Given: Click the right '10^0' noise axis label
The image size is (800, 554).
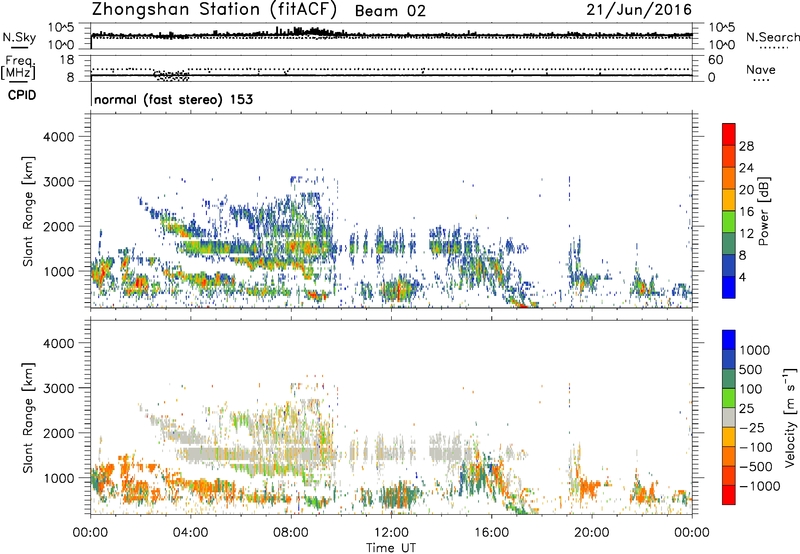Looking at the screenshot, I should click(721, 45).
